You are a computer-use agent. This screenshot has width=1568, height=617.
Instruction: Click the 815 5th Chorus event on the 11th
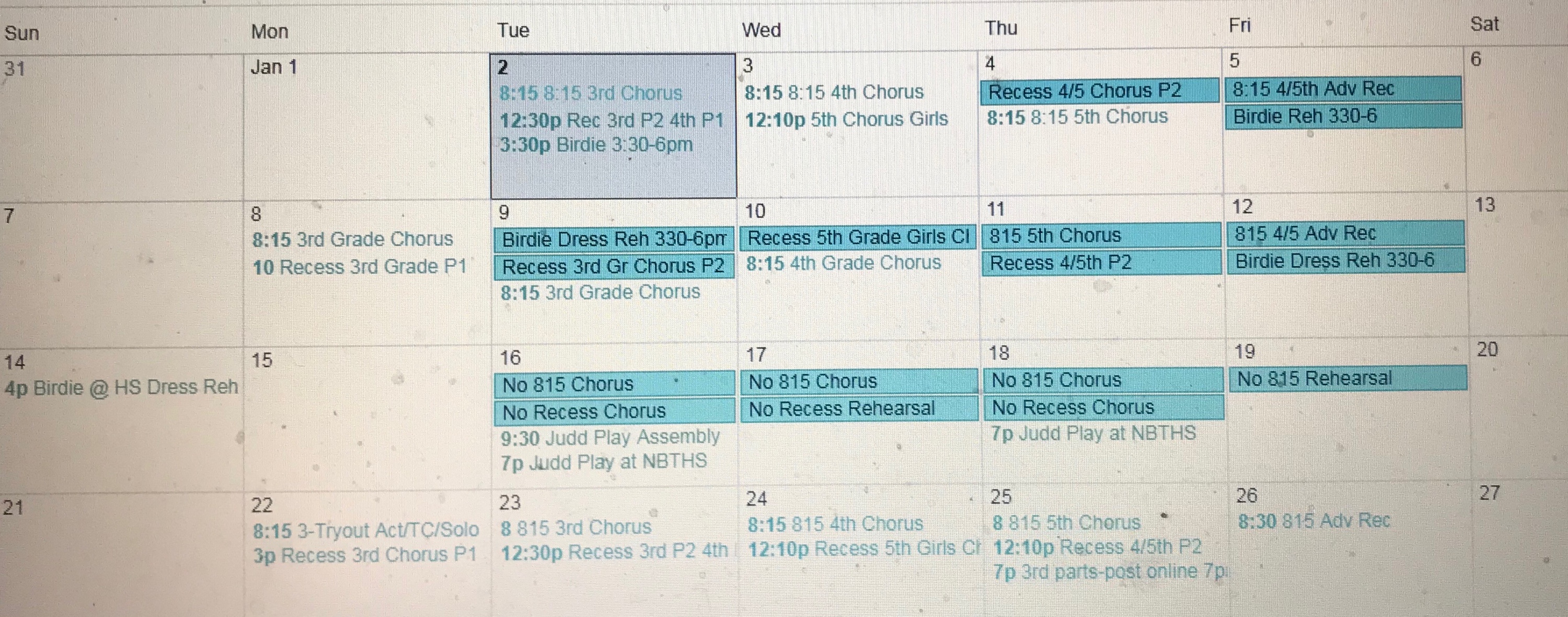click(x=1101, y=235)
